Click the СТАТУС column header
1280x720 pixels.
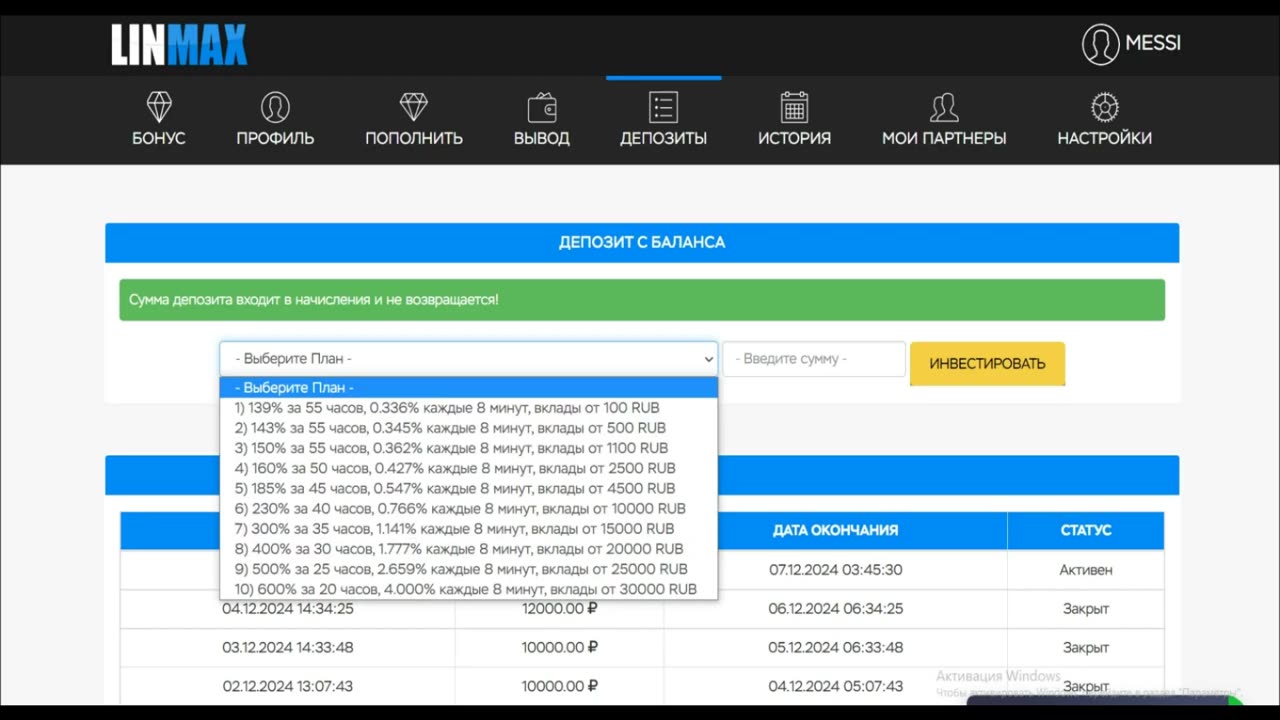point(1086,530)
